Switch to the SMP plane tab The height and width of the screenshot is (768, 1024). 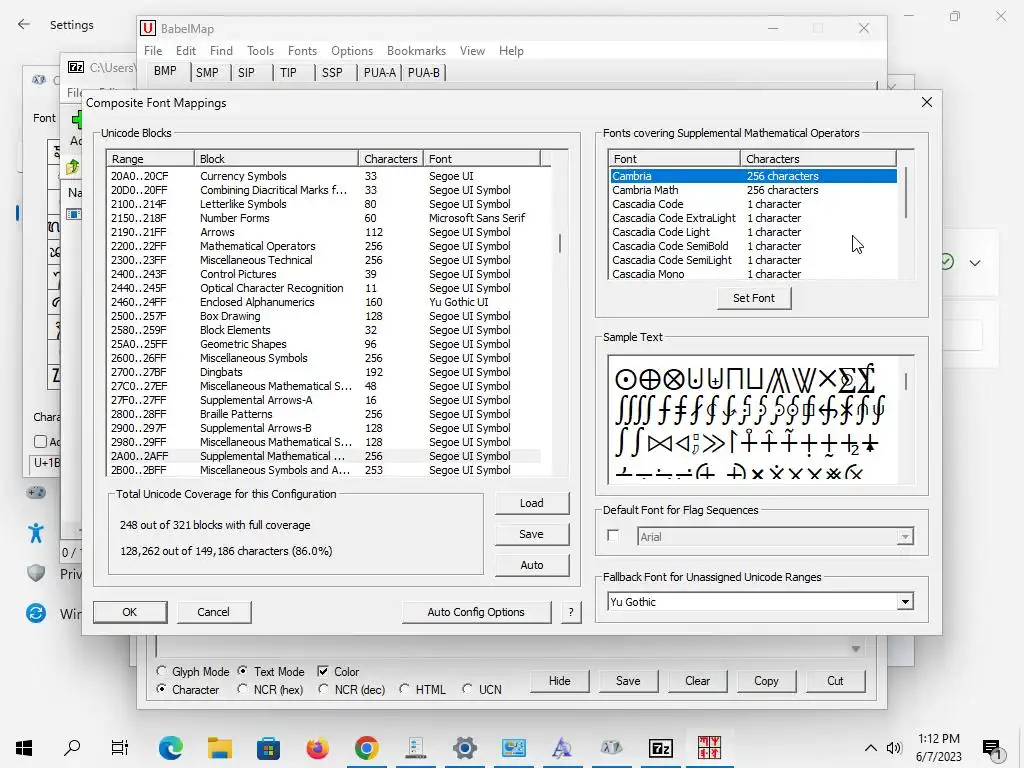207,72
